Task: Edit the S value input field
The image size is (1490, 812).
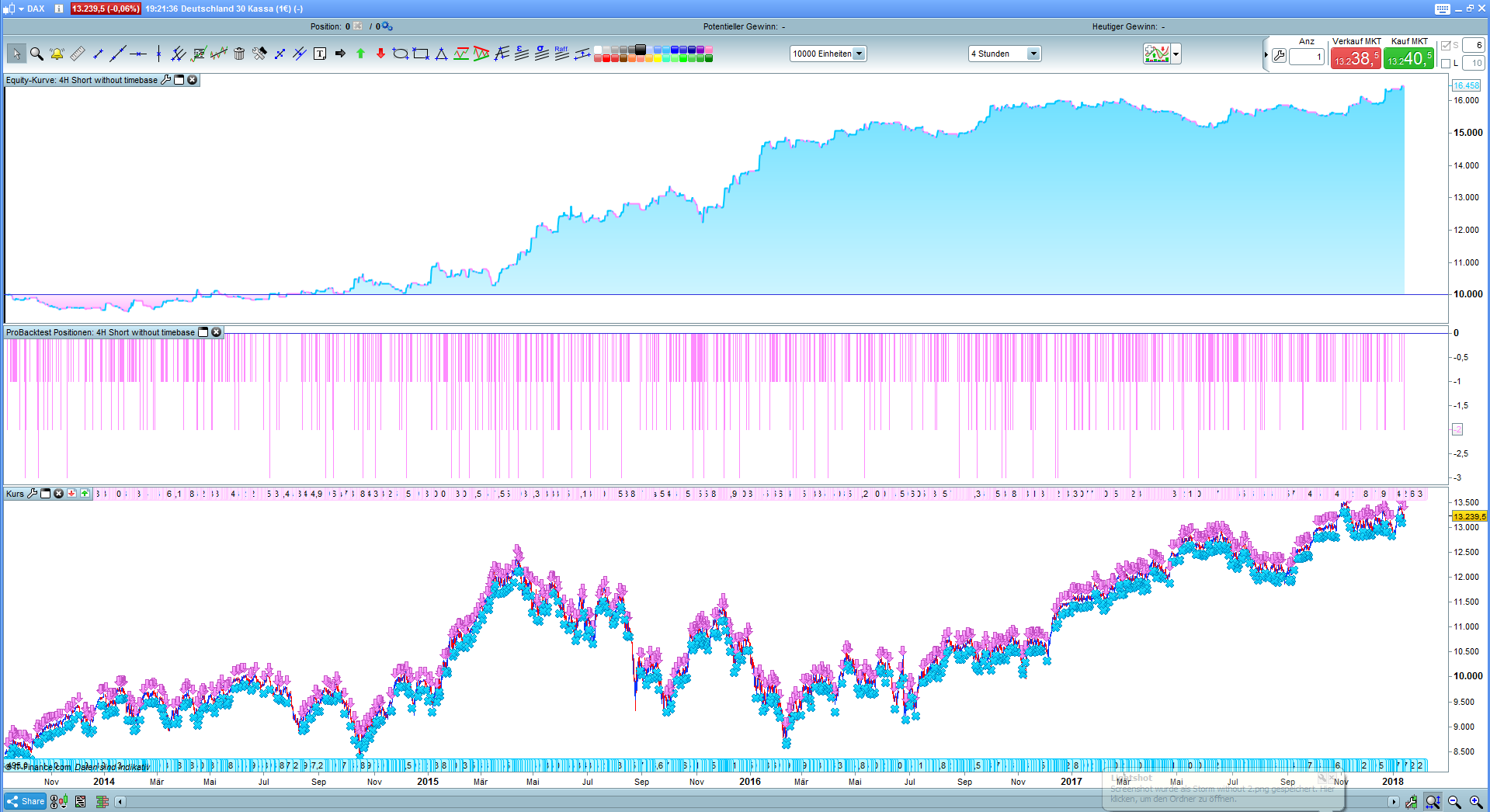Action: pos(1474,46)
